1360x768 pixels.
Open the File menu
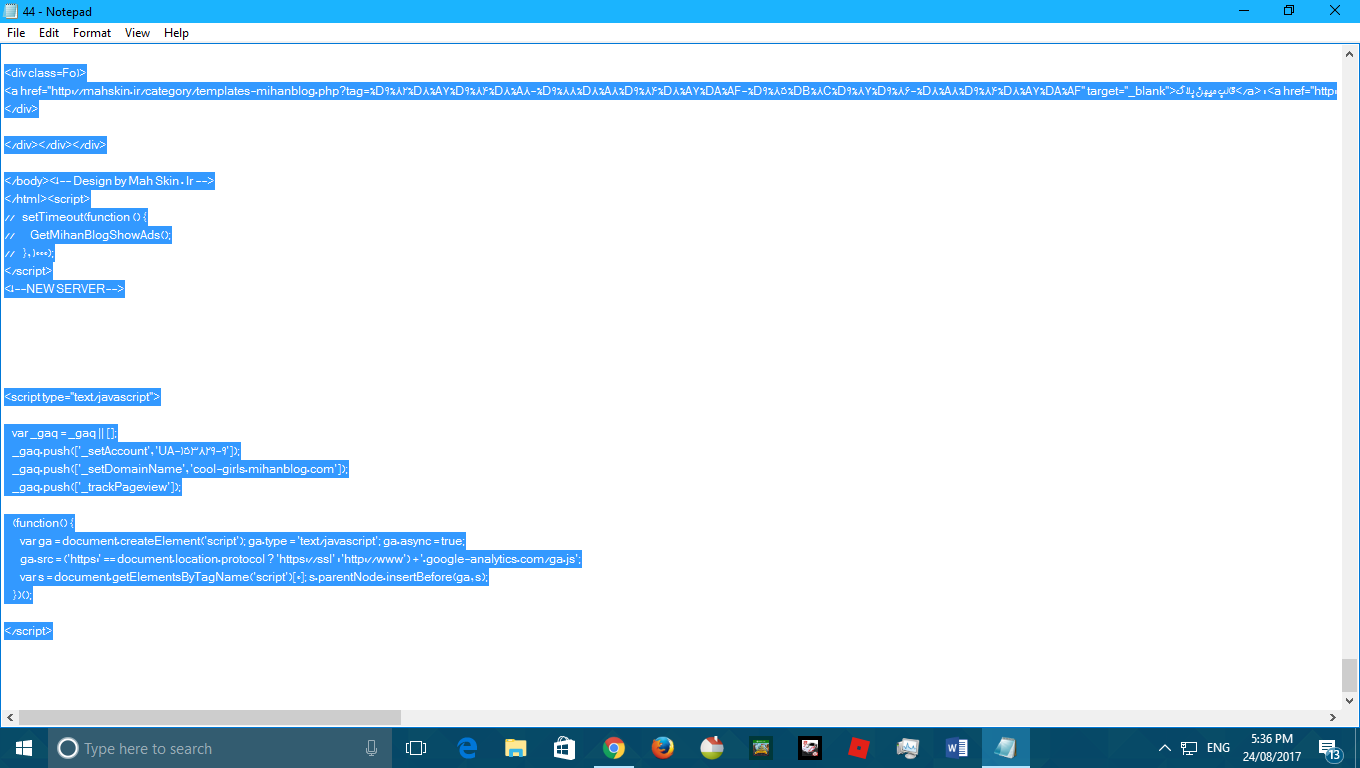point(16,33)
